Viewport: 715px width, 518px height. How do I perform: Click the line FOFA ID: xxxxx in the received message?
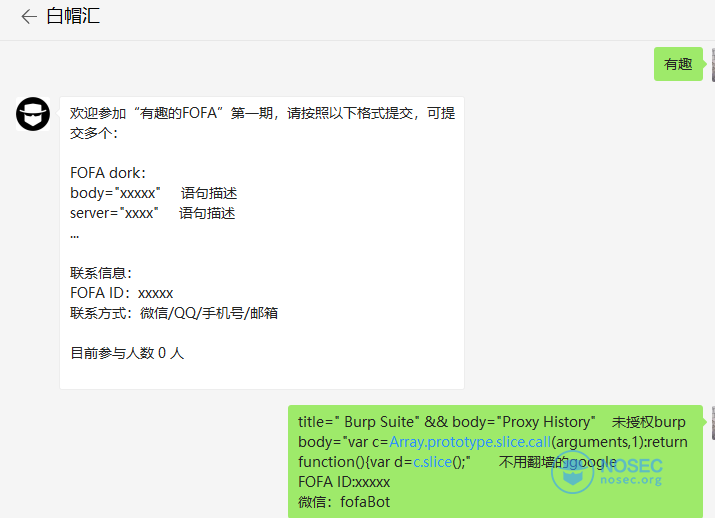point(122,293)
